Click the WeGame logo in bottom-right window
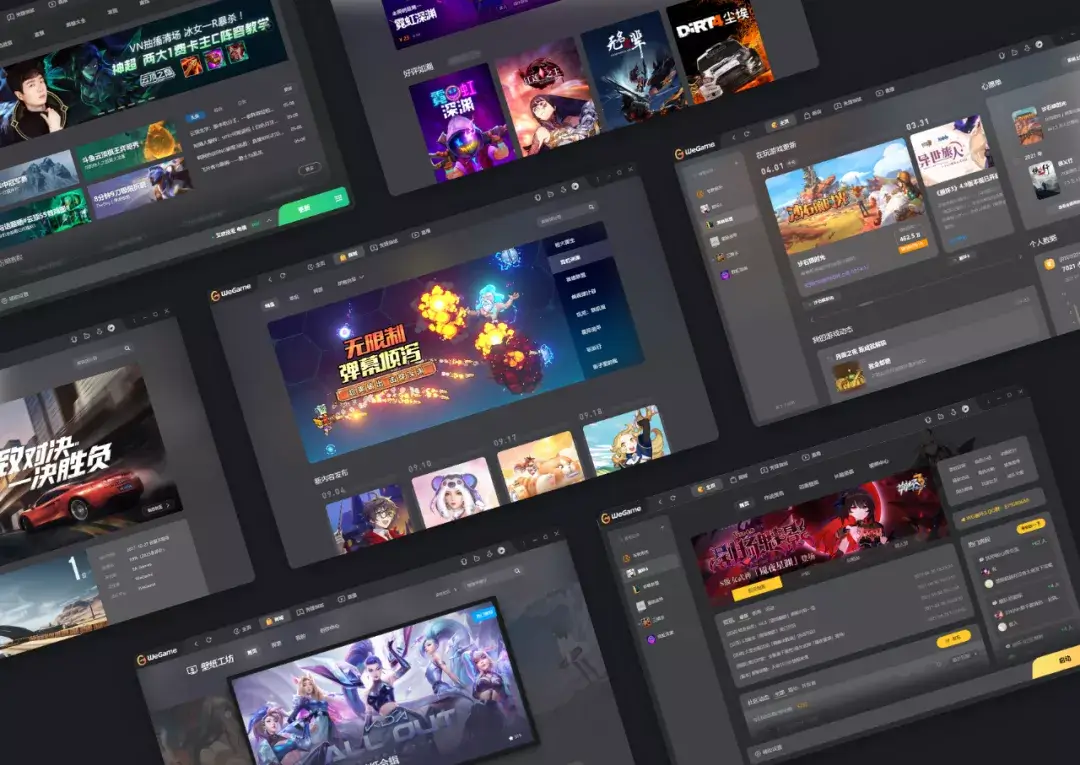This screenshot has width=1080, height=765. coord(622,514)
